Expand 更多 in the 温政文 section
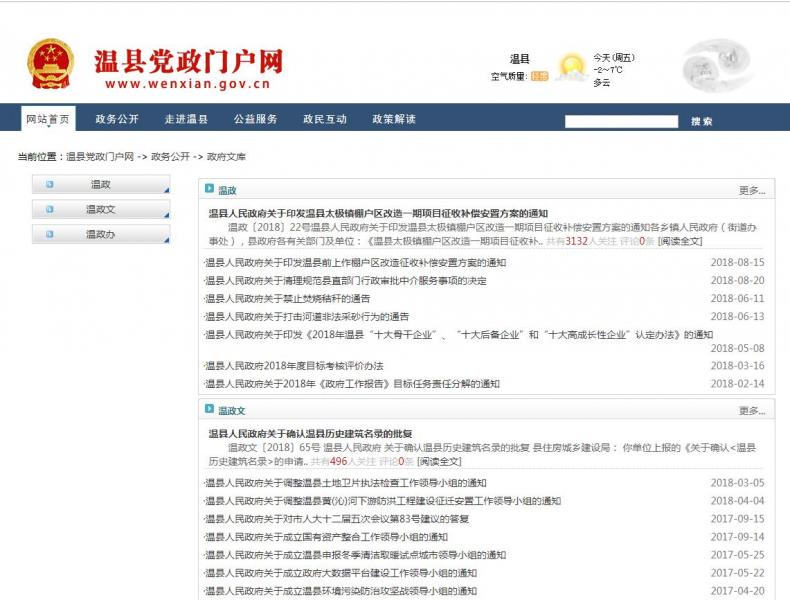This screenshot has height=600, width=790. coord(752,411)
